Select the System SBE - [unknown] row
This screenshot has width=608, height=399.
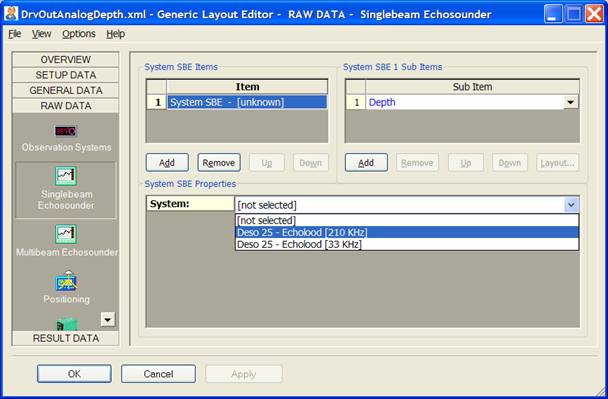click(x=247, y=102)
